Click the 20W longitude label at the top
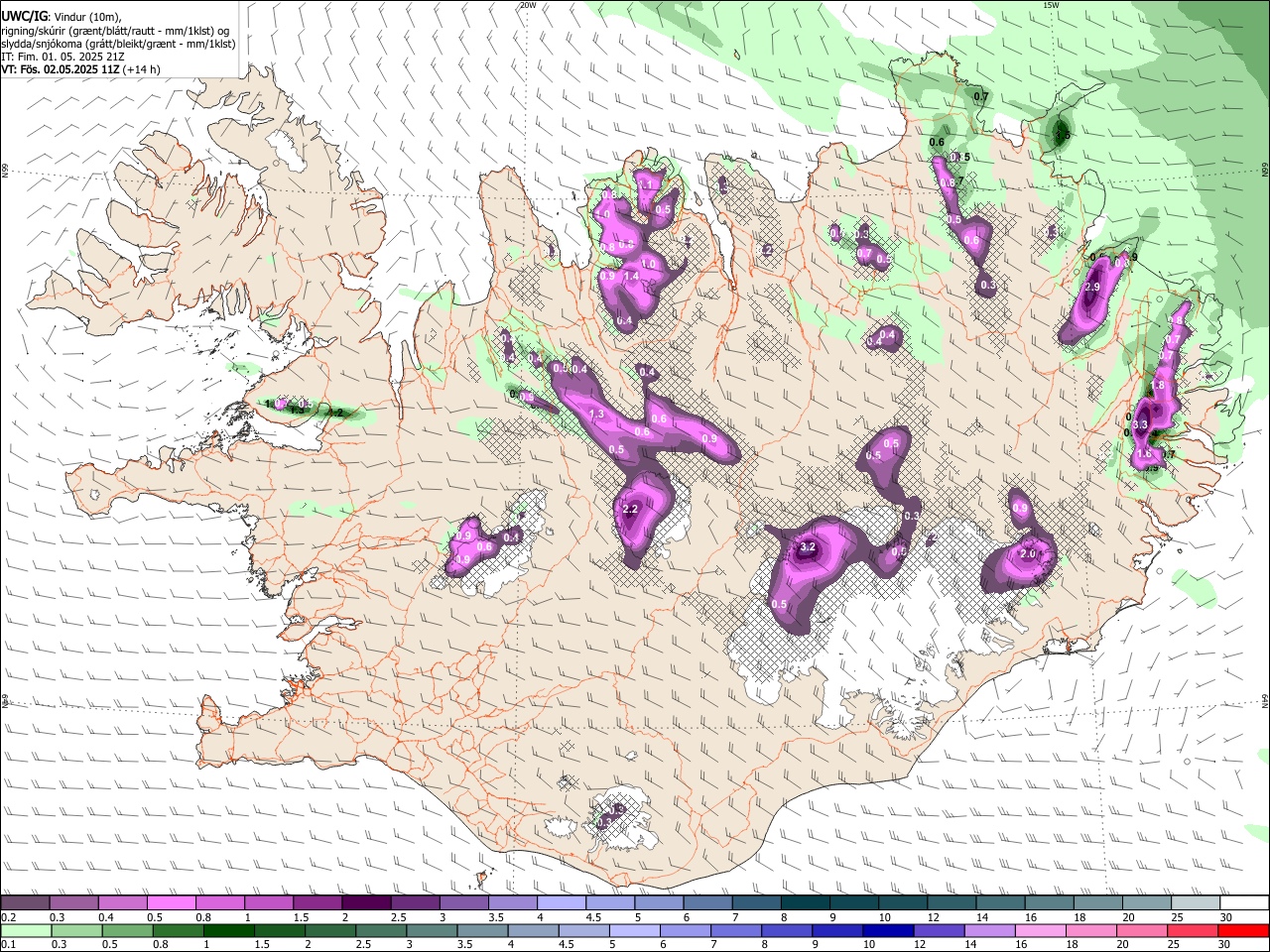 tap(528, 5)
